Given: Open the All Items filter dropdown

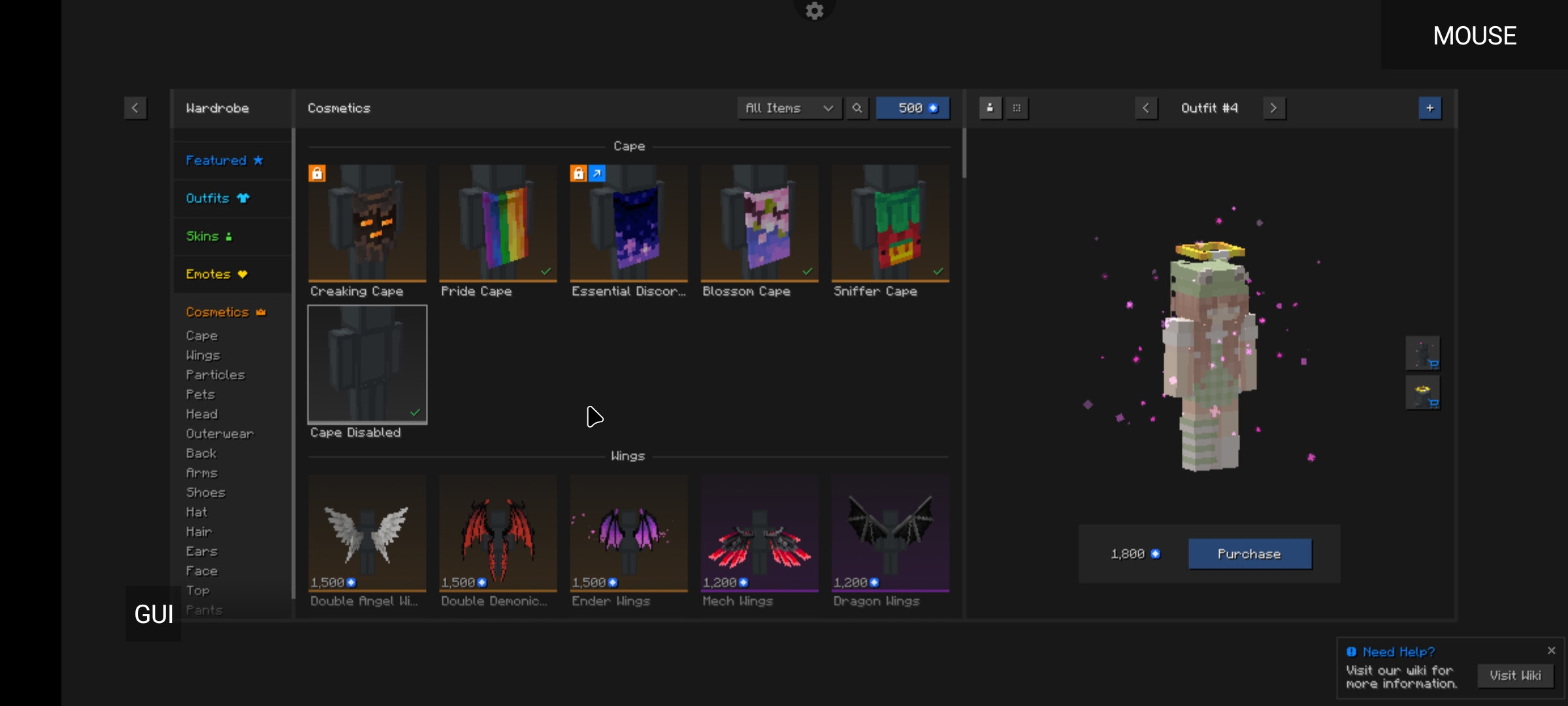Looking at the screenshot, I should tap(789, 108).
